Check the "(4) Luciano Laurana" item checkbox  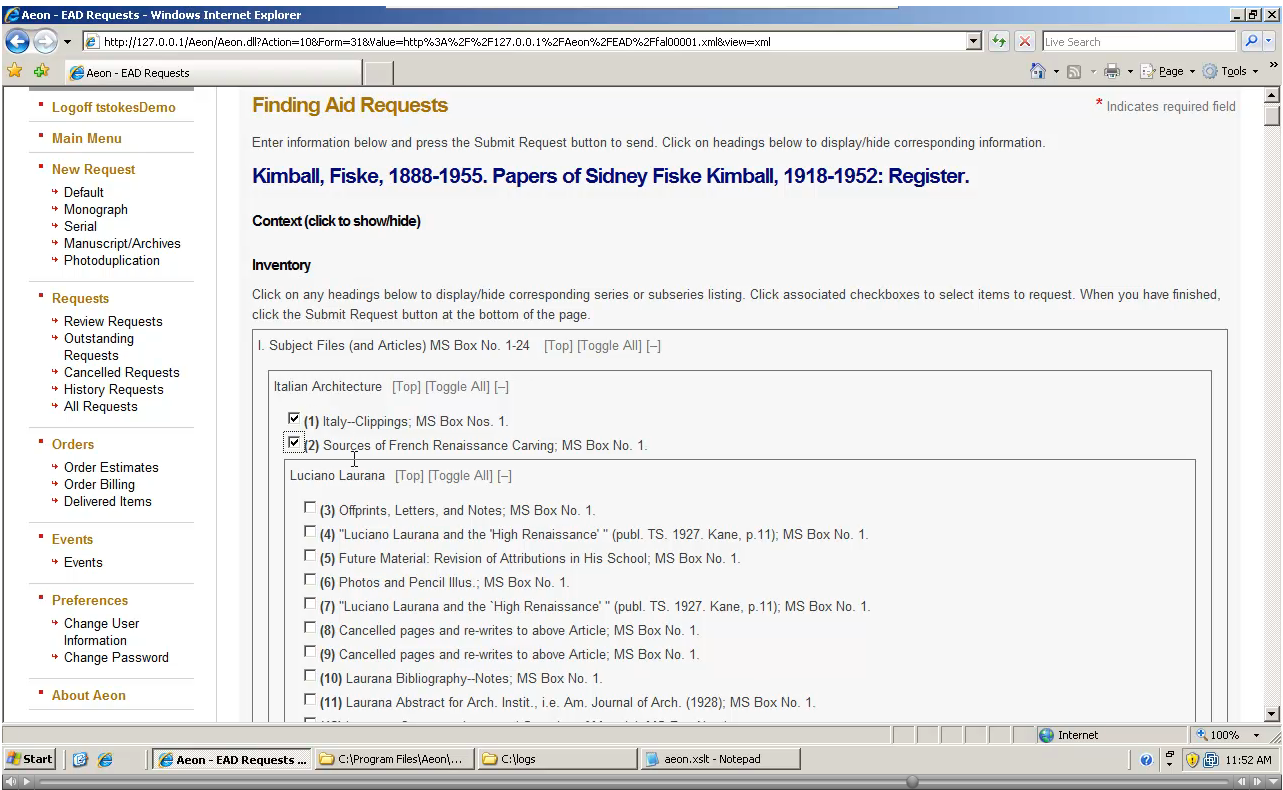(x=310, y=531)
